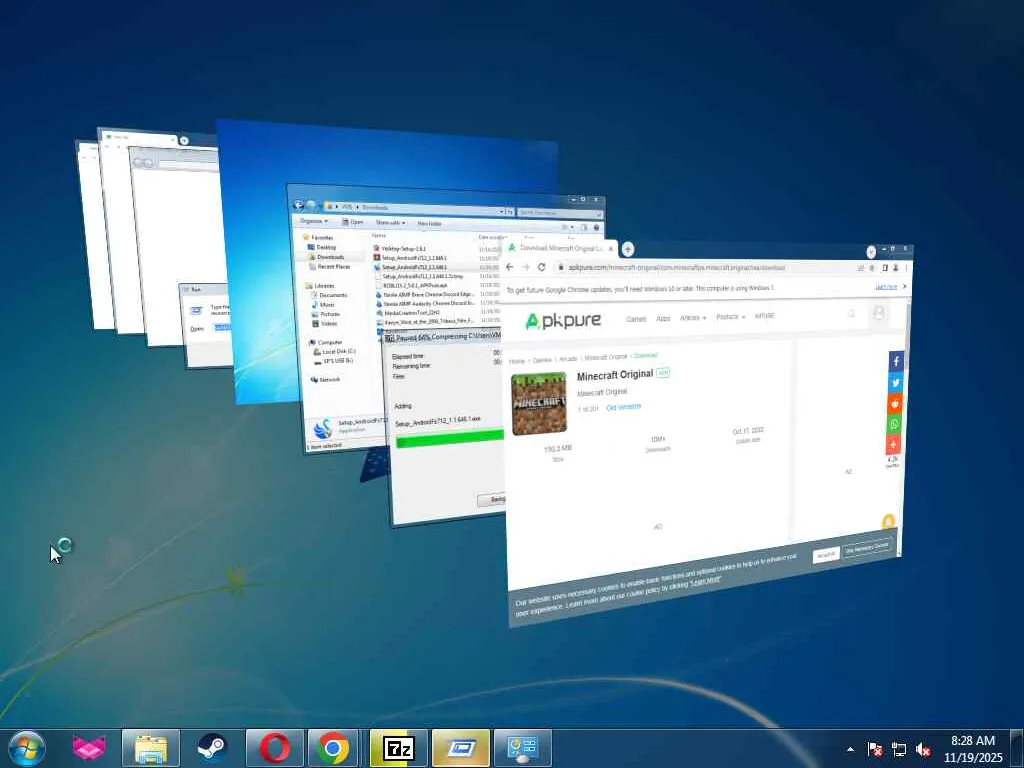Dismiss the Chrome update infobar
This screenshot has height=768, width=1024.
tap(904, 287)
